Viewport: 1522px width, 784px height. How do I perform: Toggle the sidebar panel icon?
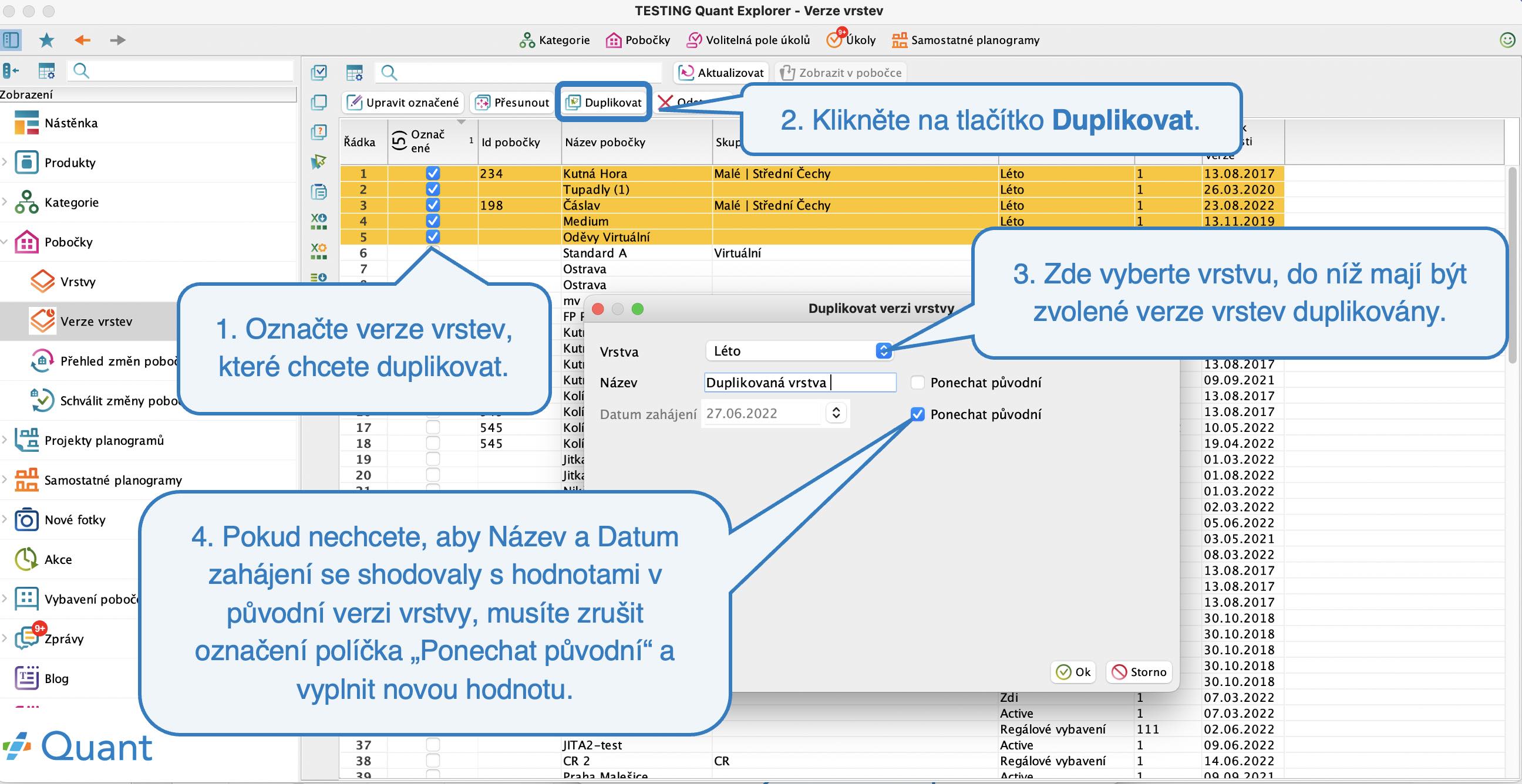(x=11, y=40)
